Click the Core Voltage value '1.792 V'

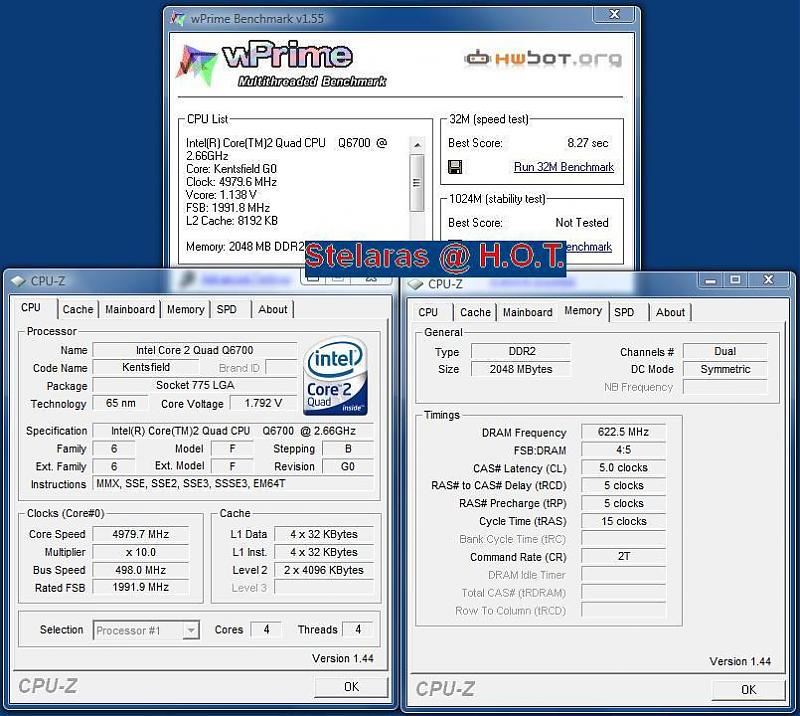263,403
